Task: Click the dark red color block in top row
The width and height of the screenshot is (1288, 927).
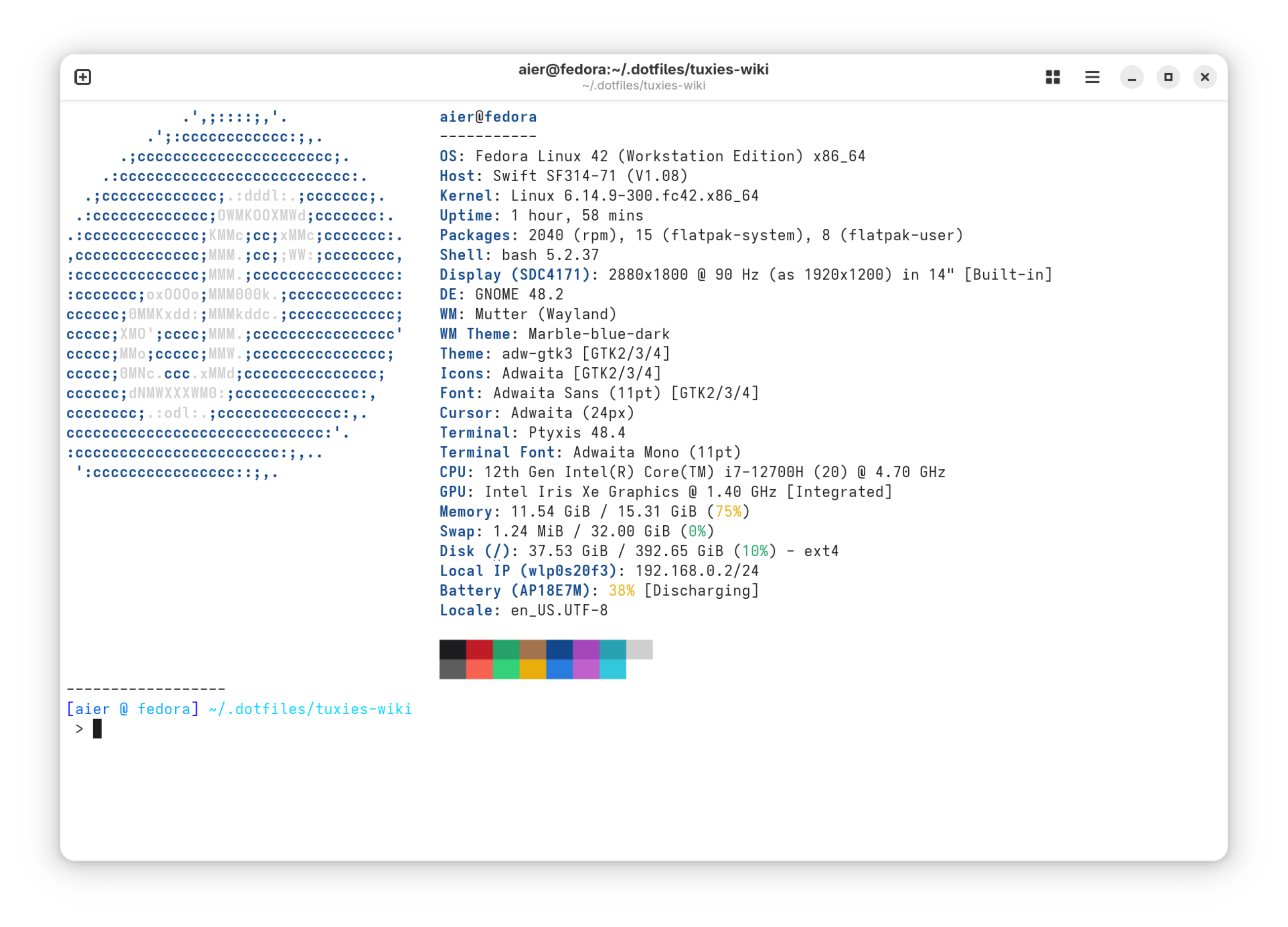Action: coord(480,650)
